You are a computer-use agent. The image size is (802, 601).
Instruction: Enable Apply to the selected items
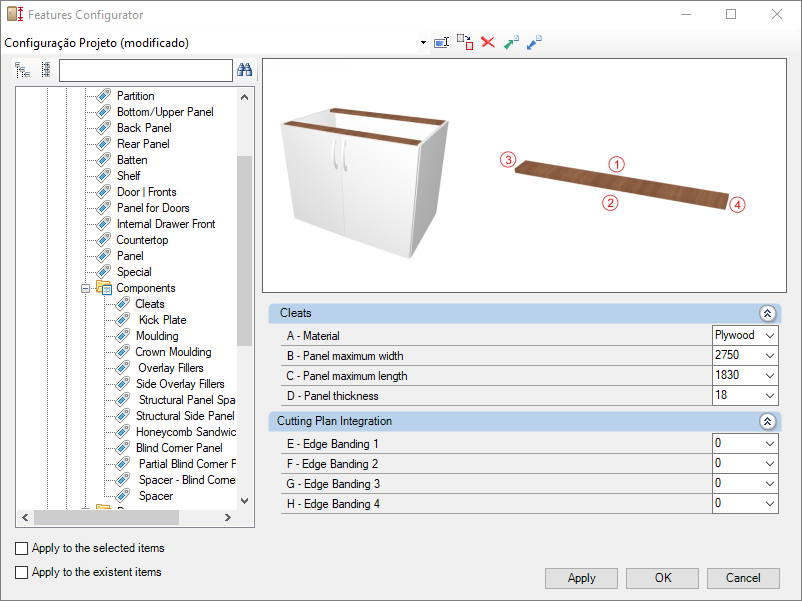21,548
